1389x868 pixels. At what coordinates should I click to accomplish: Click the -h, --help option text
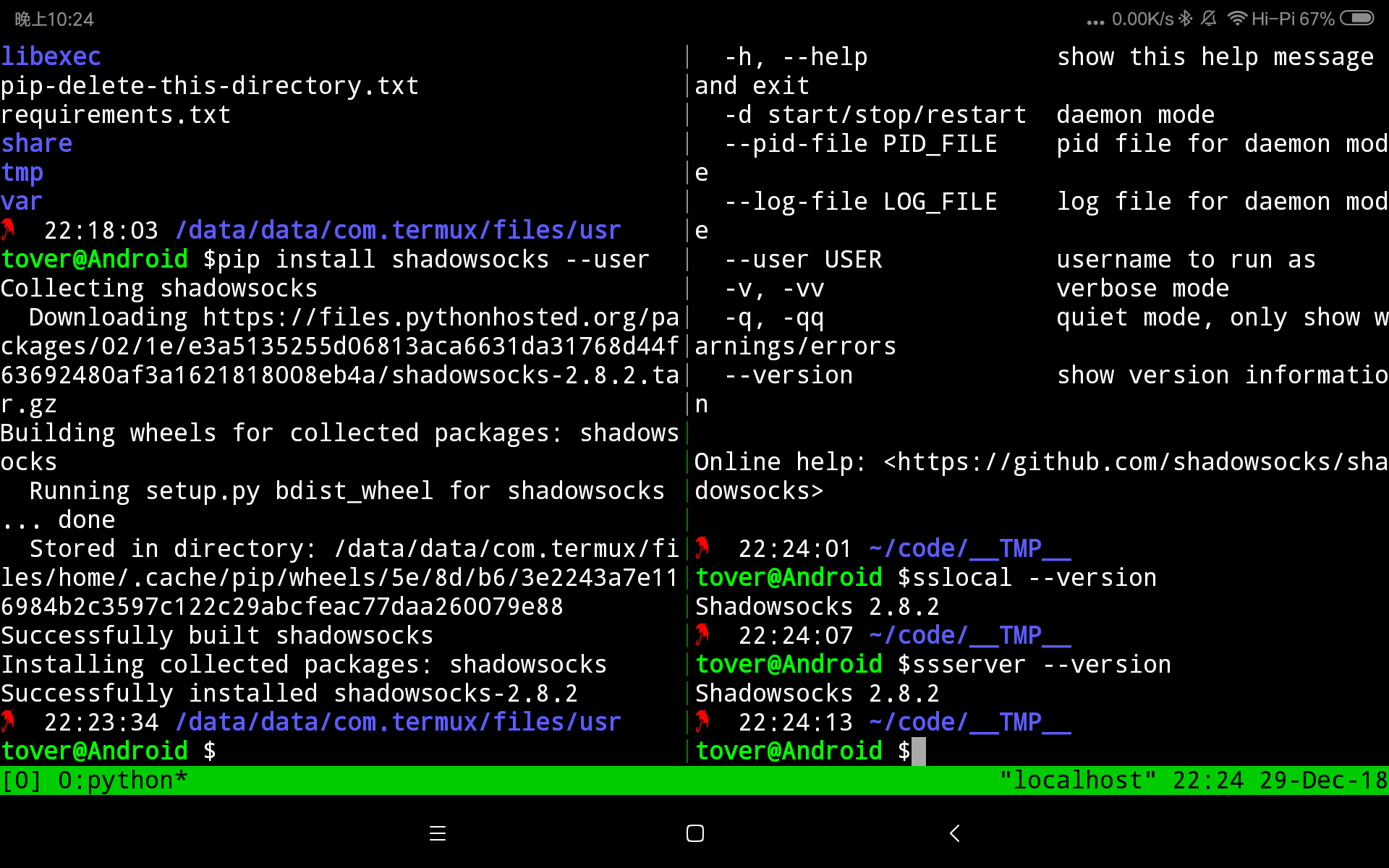pos(796,56)
